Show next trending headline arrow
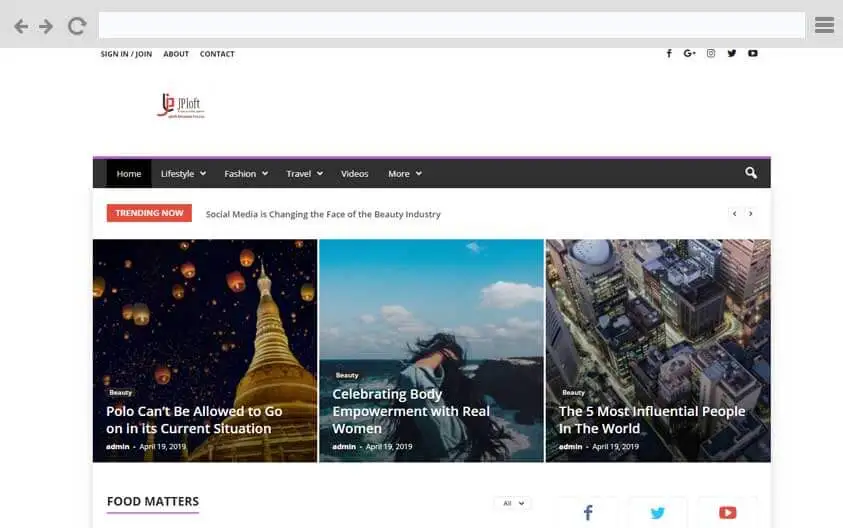Screen dimensions: 843x528 (751, 214)
